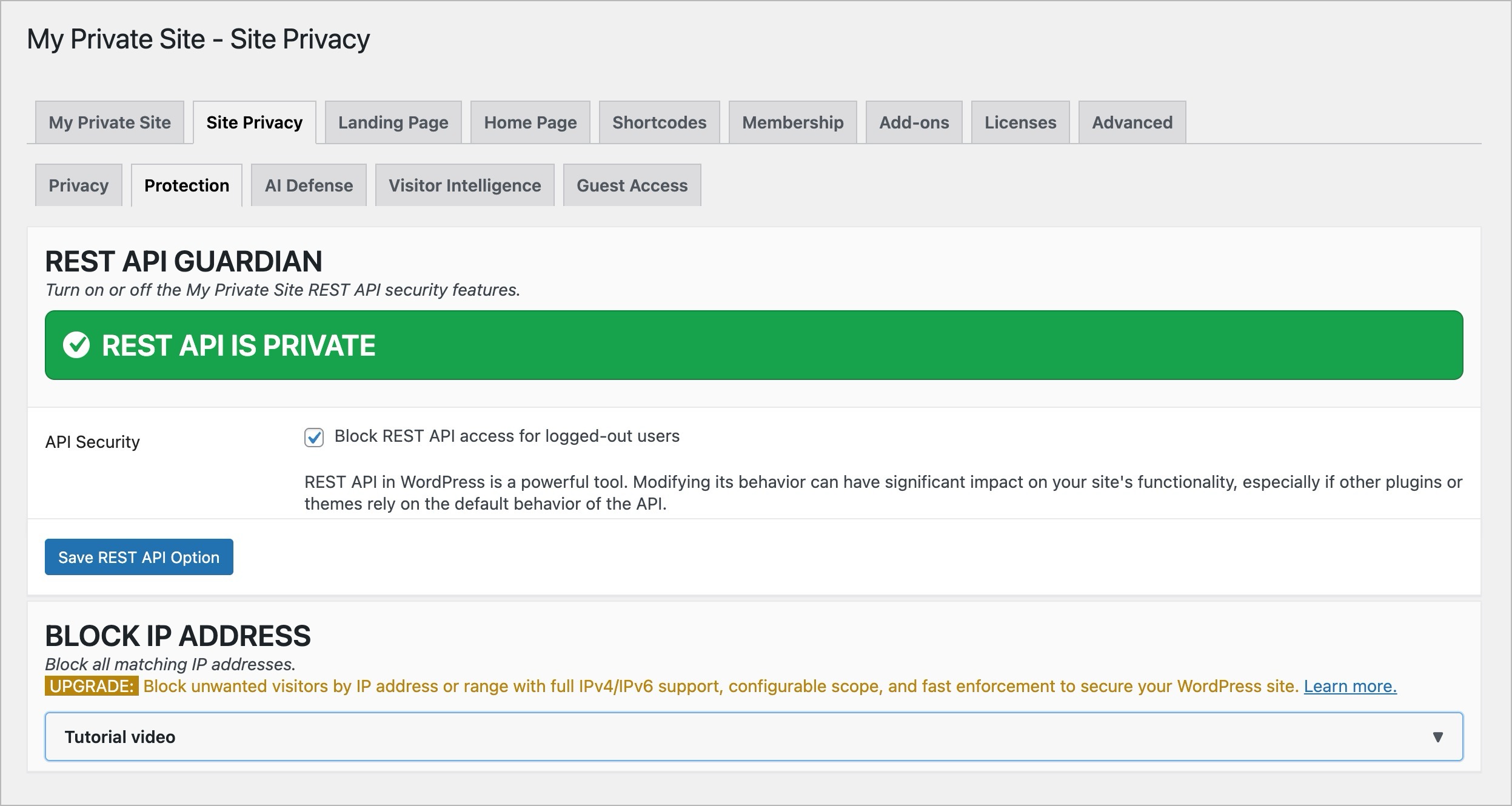The width and height of the screenshot is (1512, 806).
Task: Open the Add-ons tab
Action: coord(914,122)
